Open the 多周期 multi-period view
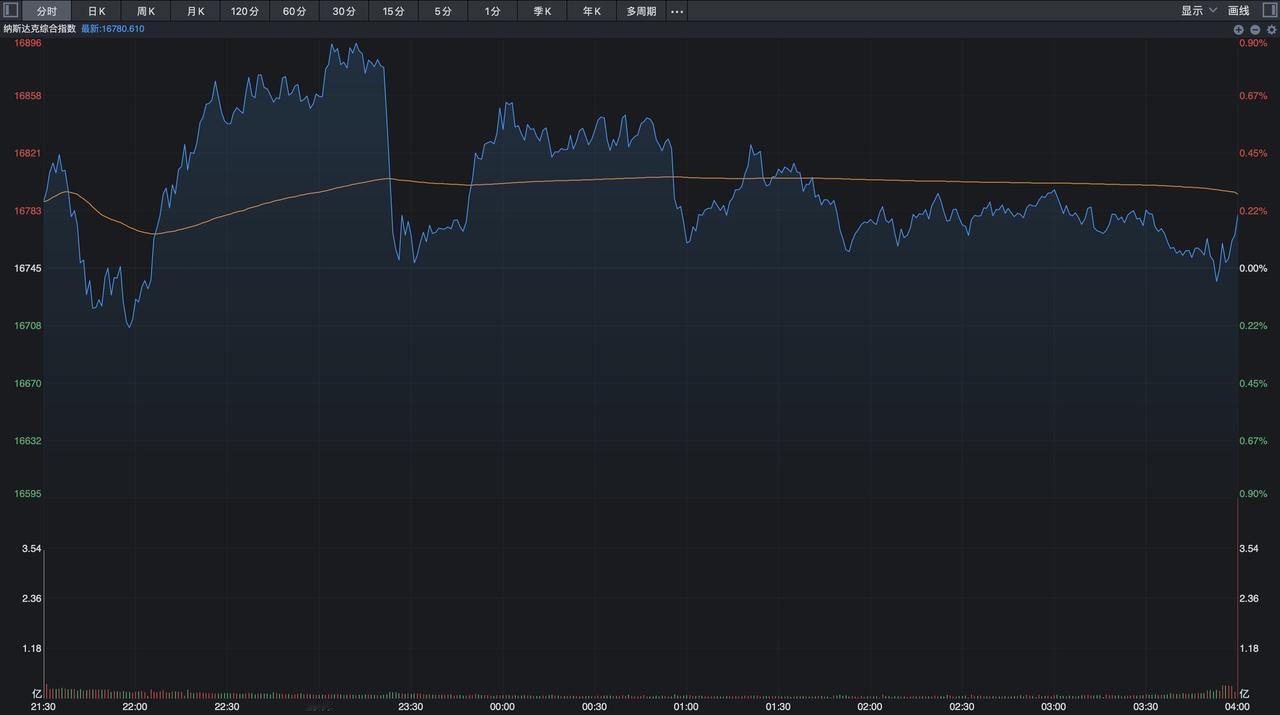Image resolution: width=1280 pixels, height=715 pixels. click(x=641, y=11)
